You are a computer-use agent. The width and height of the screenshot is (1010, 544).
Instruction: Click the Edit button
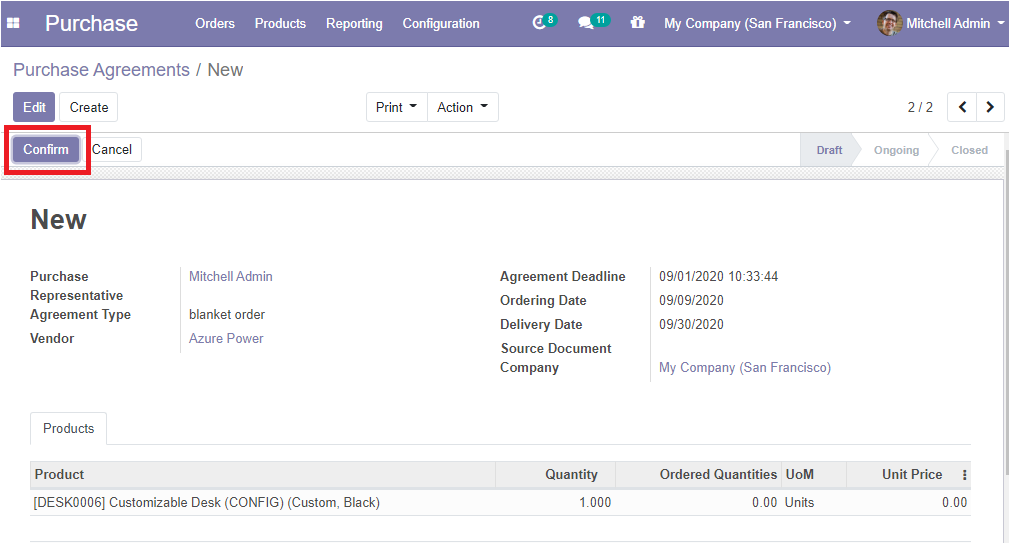click(x=34, y=107)
